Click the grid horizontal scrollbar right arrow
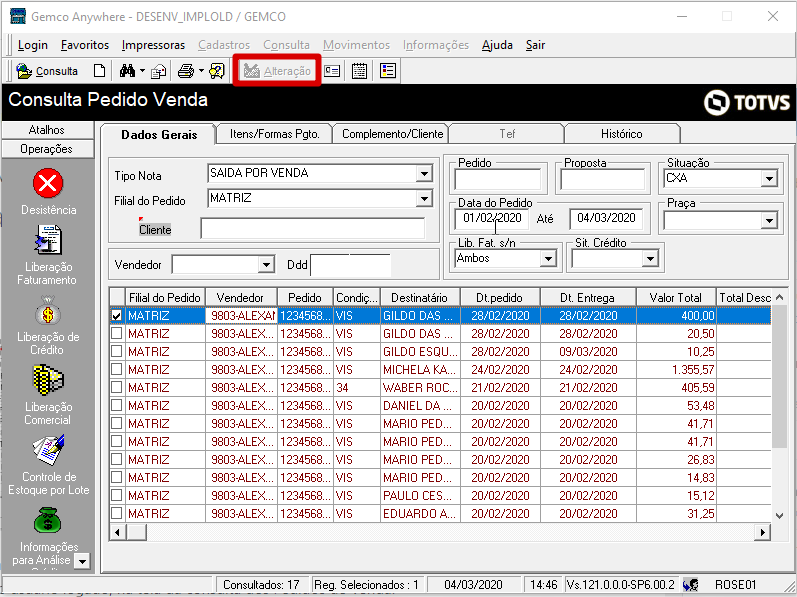 [x=762, y=532]
